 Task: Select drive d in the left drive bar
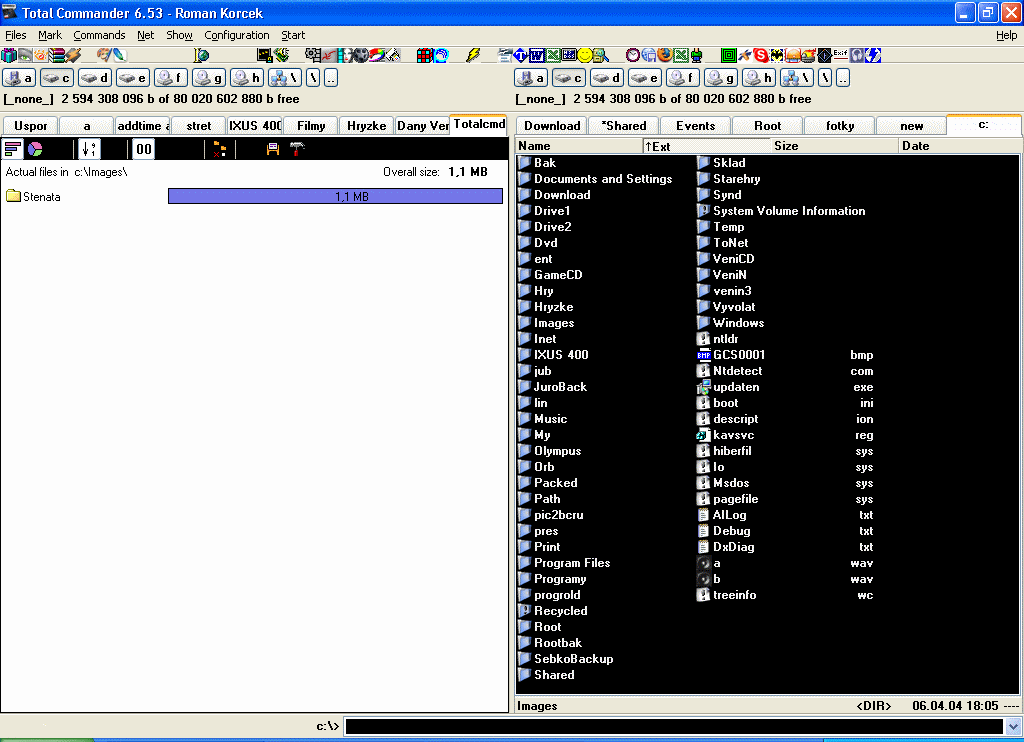(x=97, y=78)
